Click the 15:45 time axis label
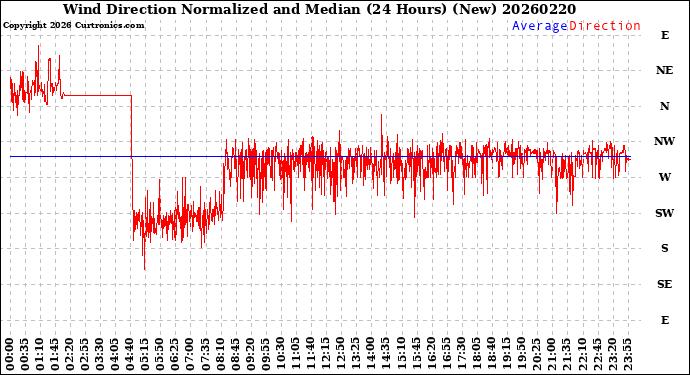 417,355
